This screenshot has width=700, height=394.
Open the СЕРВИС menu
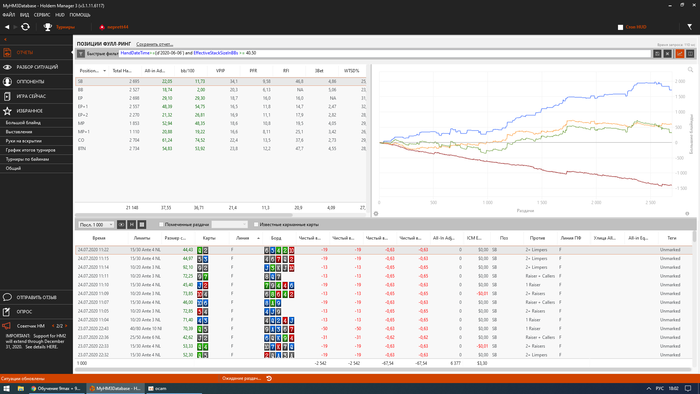click(42, 15)
